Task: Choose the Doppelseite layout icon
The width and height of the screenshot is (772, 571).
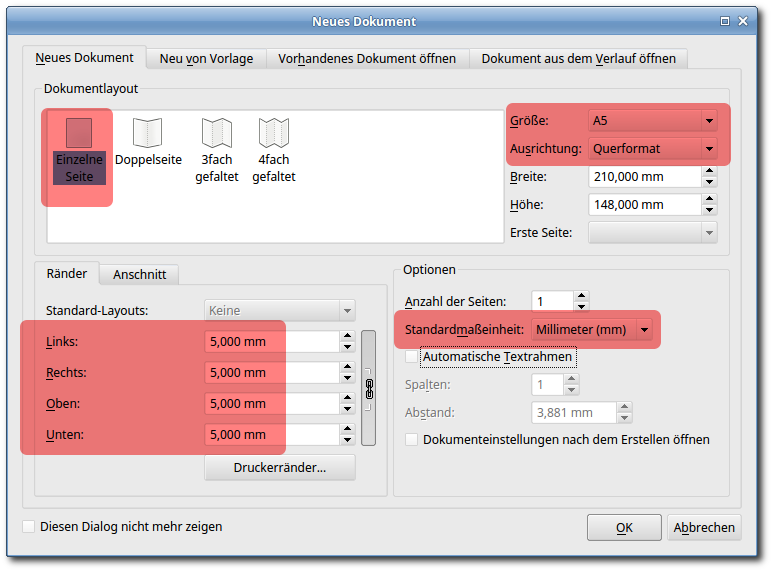Action: click(x=147, y=134)
